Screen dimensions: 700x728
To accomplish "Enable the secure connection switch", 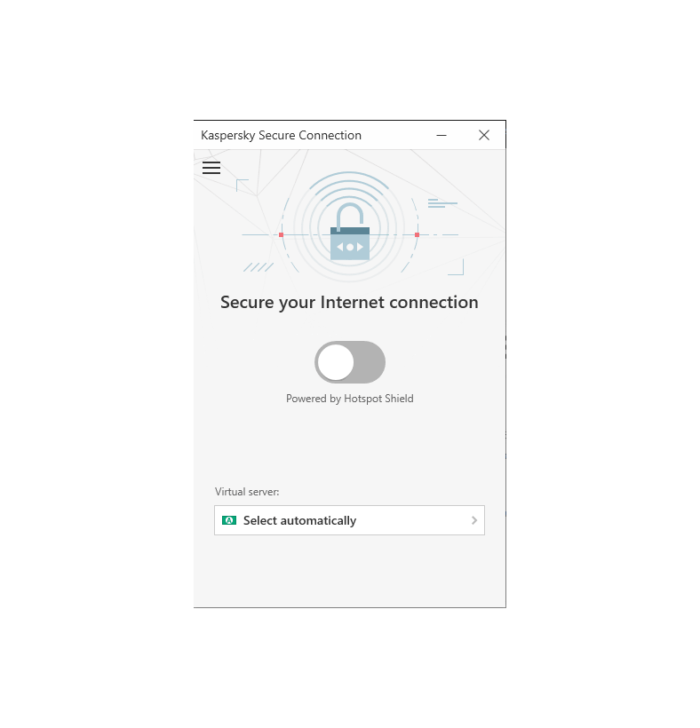I will coord(350,362).
